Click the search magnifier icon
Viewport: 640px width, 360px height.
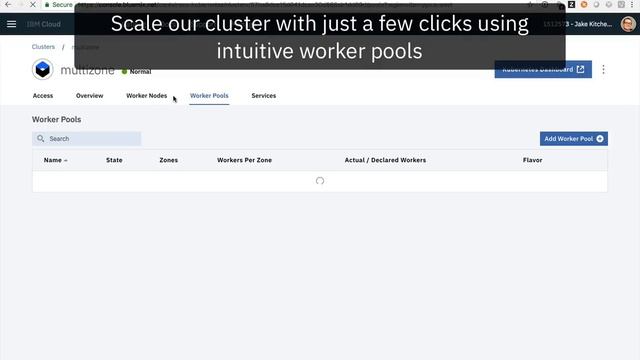(x=40, y=139)
